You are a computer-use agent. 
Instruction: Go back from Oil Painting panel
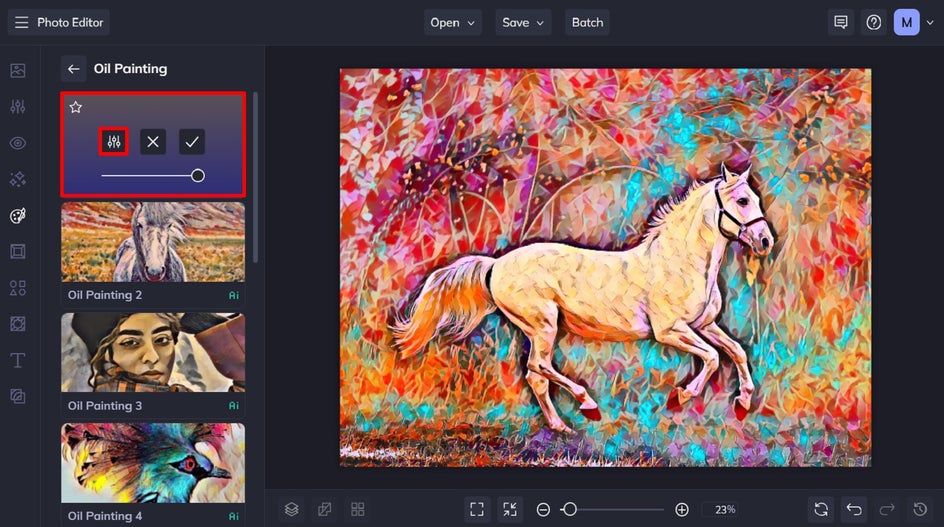pos(73,69)
